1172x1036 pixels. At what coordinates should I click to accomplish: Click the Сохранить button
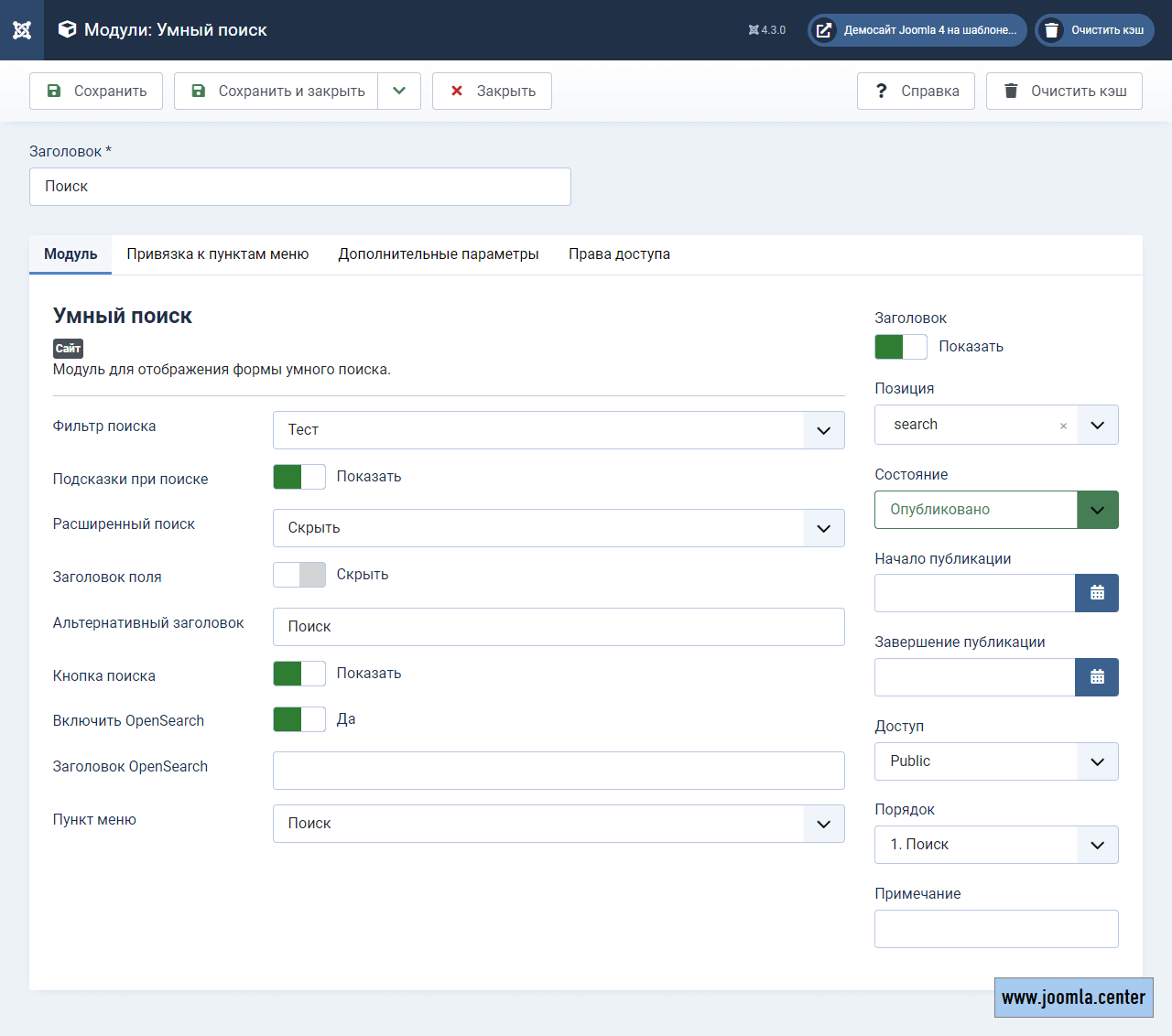96,92
